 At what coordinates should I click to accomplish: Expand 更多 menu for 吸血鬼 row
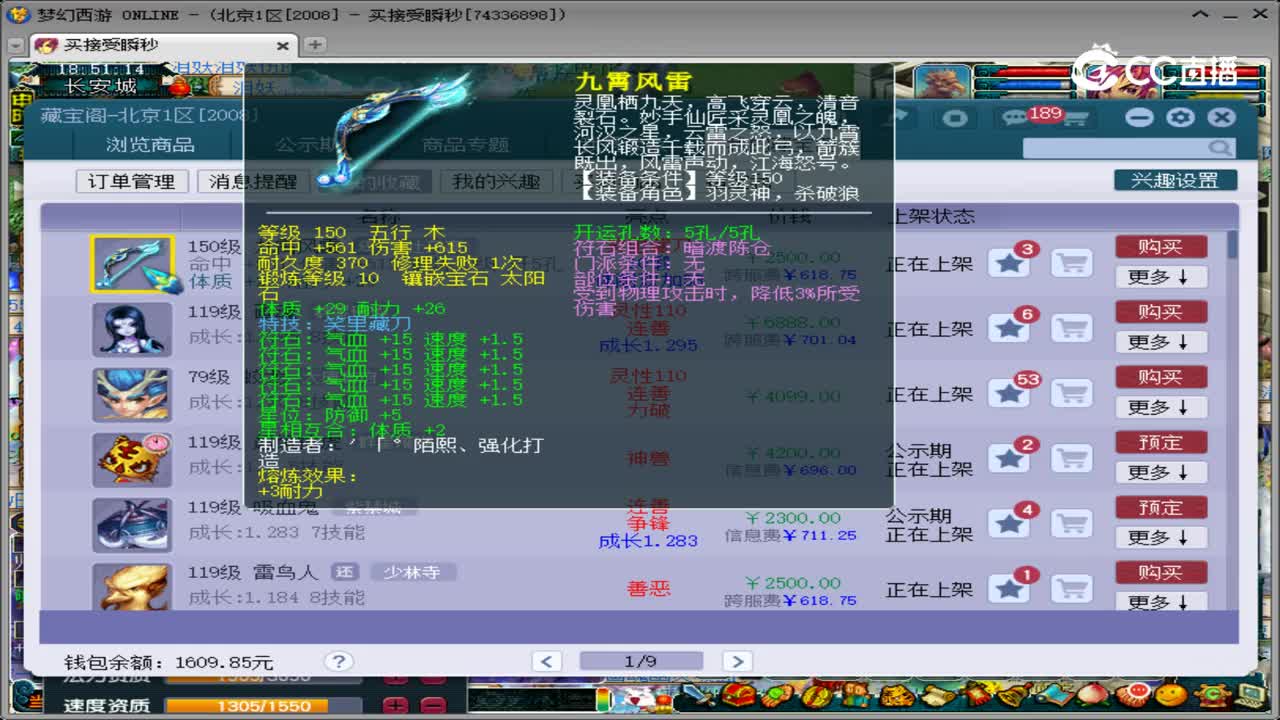[1160, 537]
